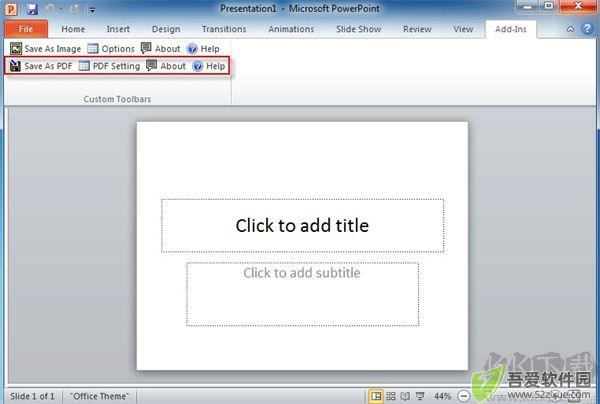Open Customize Quick Access Toolbar dropdown
This screenshot has width=600, height=404.
point(92,10)
